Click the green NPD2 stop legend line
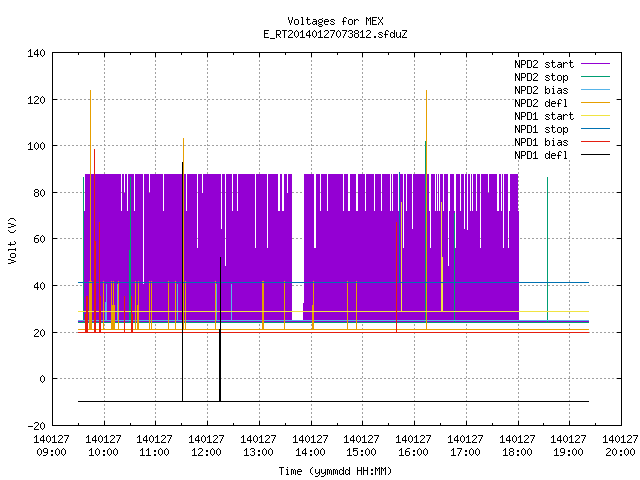640x480 pixels. click(595, 77)
